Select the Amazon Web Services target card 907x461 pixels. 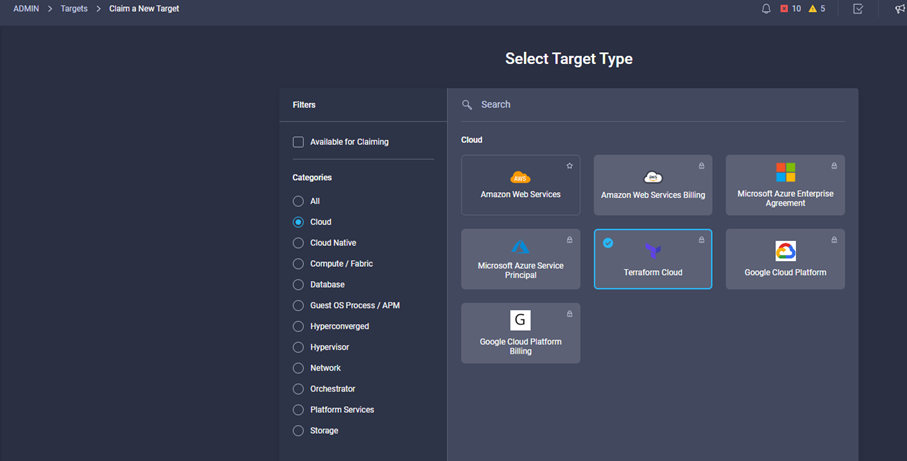tap(520, 185)
